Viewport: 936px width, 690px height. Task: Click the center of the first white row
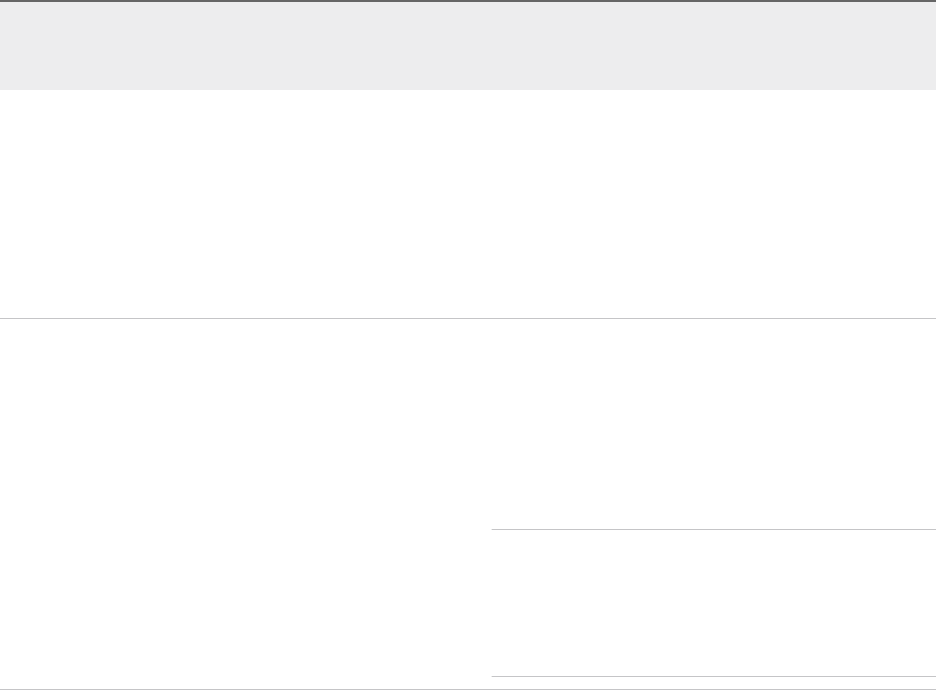pyautogui.click(x=468, y=204)
